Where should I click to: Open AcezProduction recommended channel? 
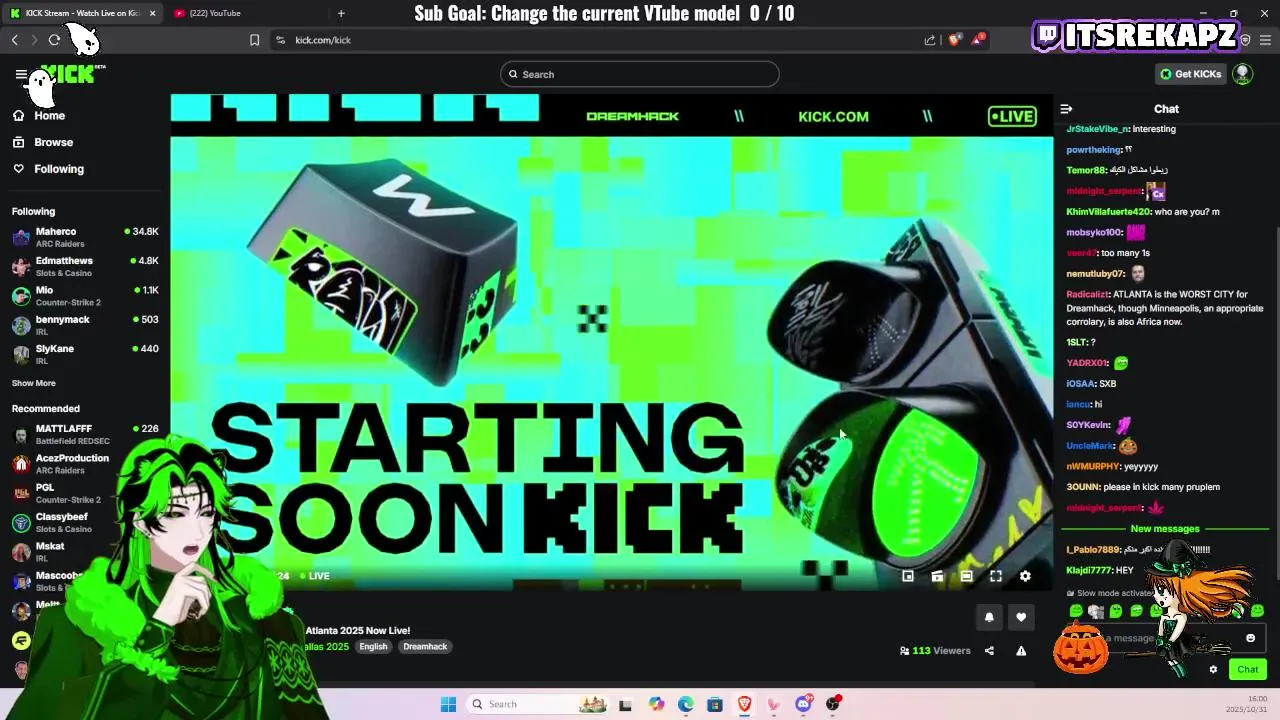[85, 464]
